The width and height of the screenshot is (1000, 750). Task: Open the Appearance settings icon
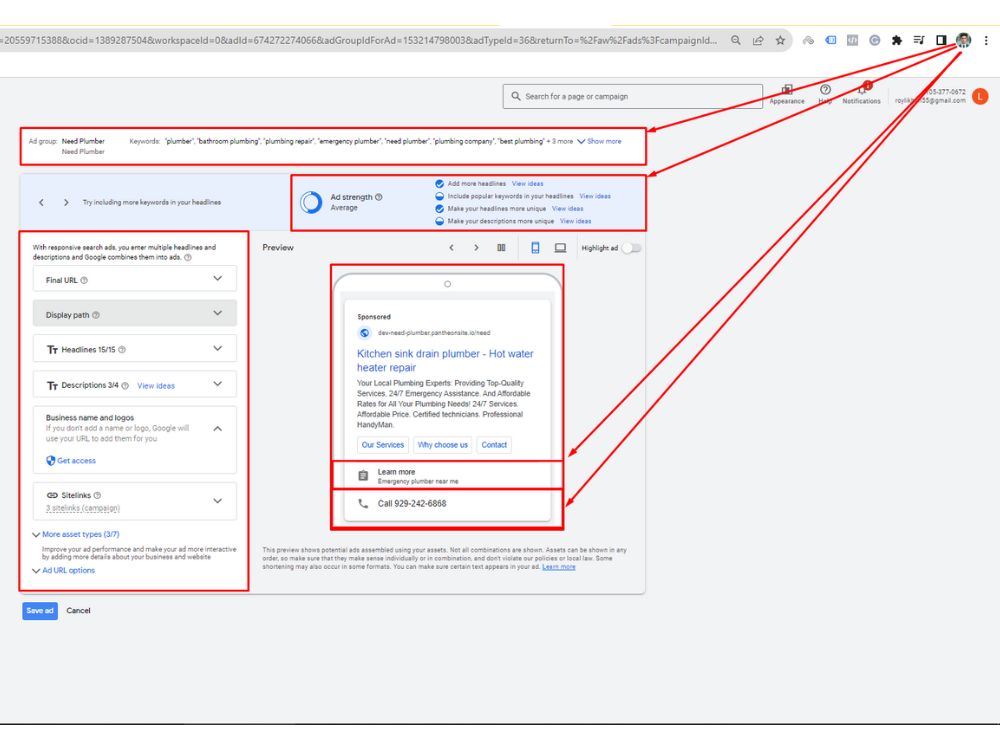787,90
